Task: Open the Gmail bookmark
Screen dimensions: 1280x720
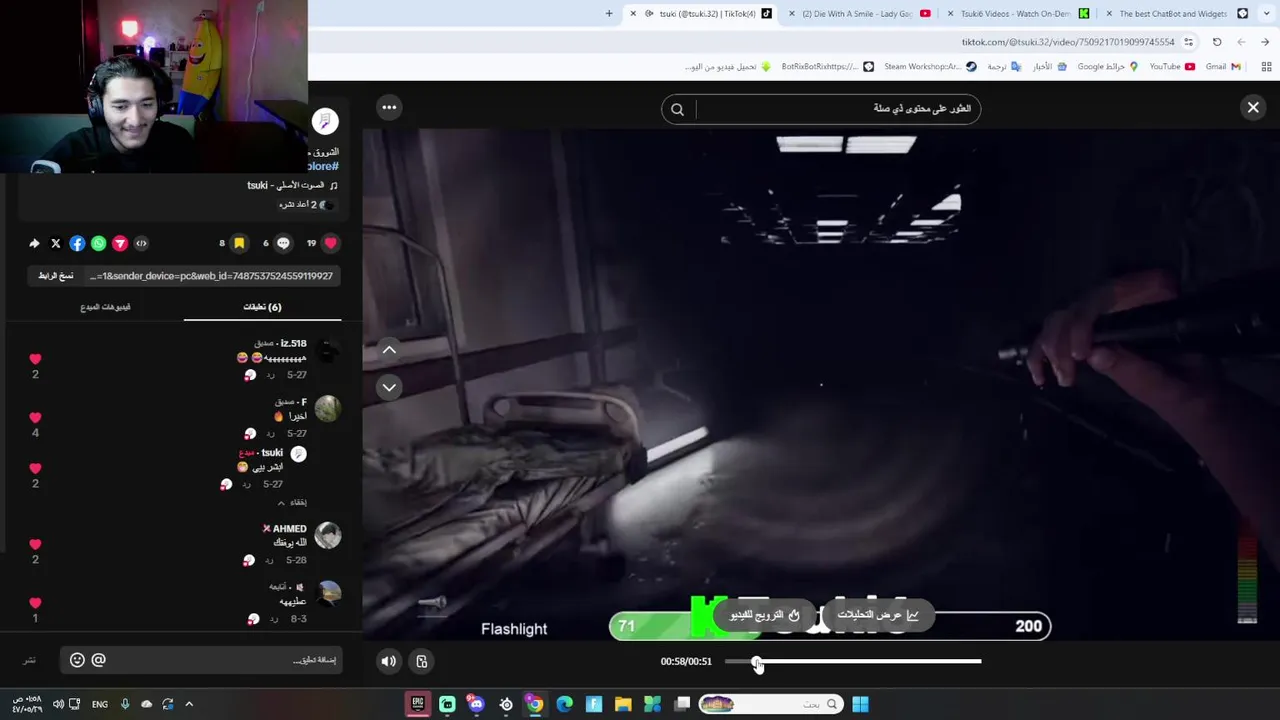Action: [x=1223, y=67]
